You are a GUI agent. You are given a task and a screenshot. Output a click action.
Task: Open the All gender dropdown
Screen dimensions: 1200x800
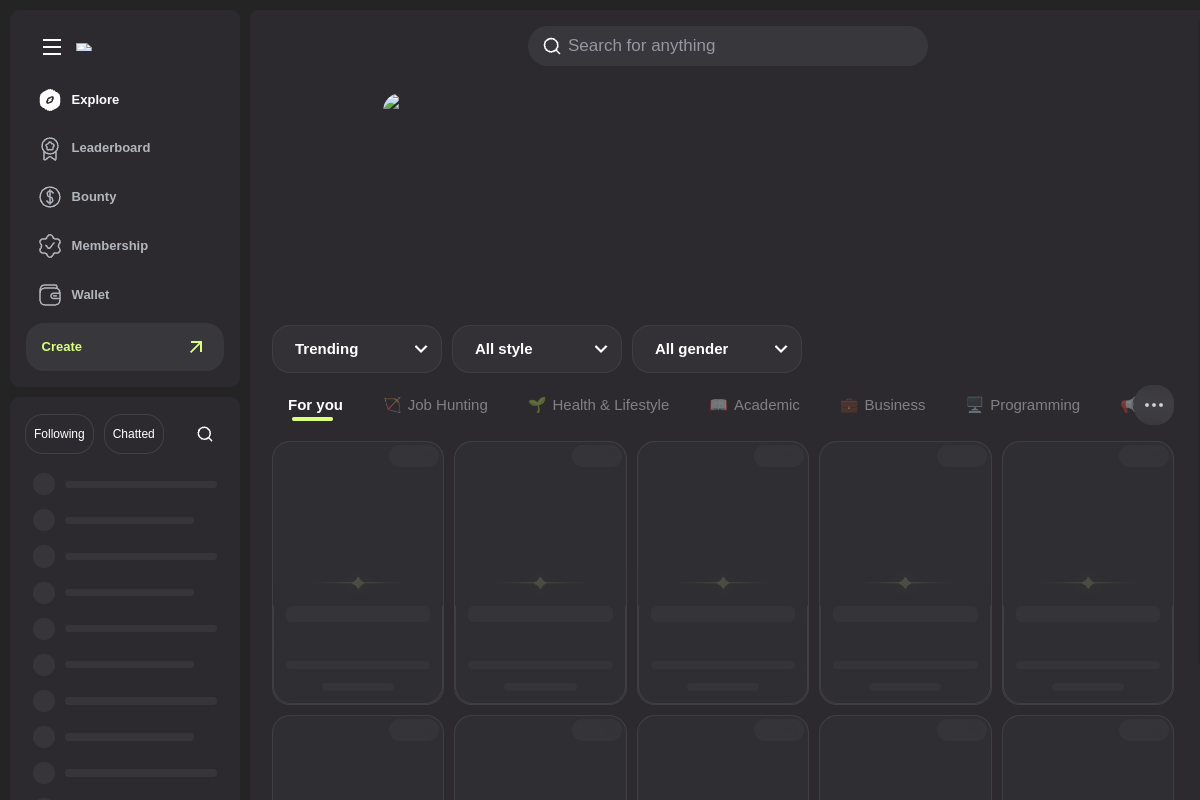pos(717,349)
